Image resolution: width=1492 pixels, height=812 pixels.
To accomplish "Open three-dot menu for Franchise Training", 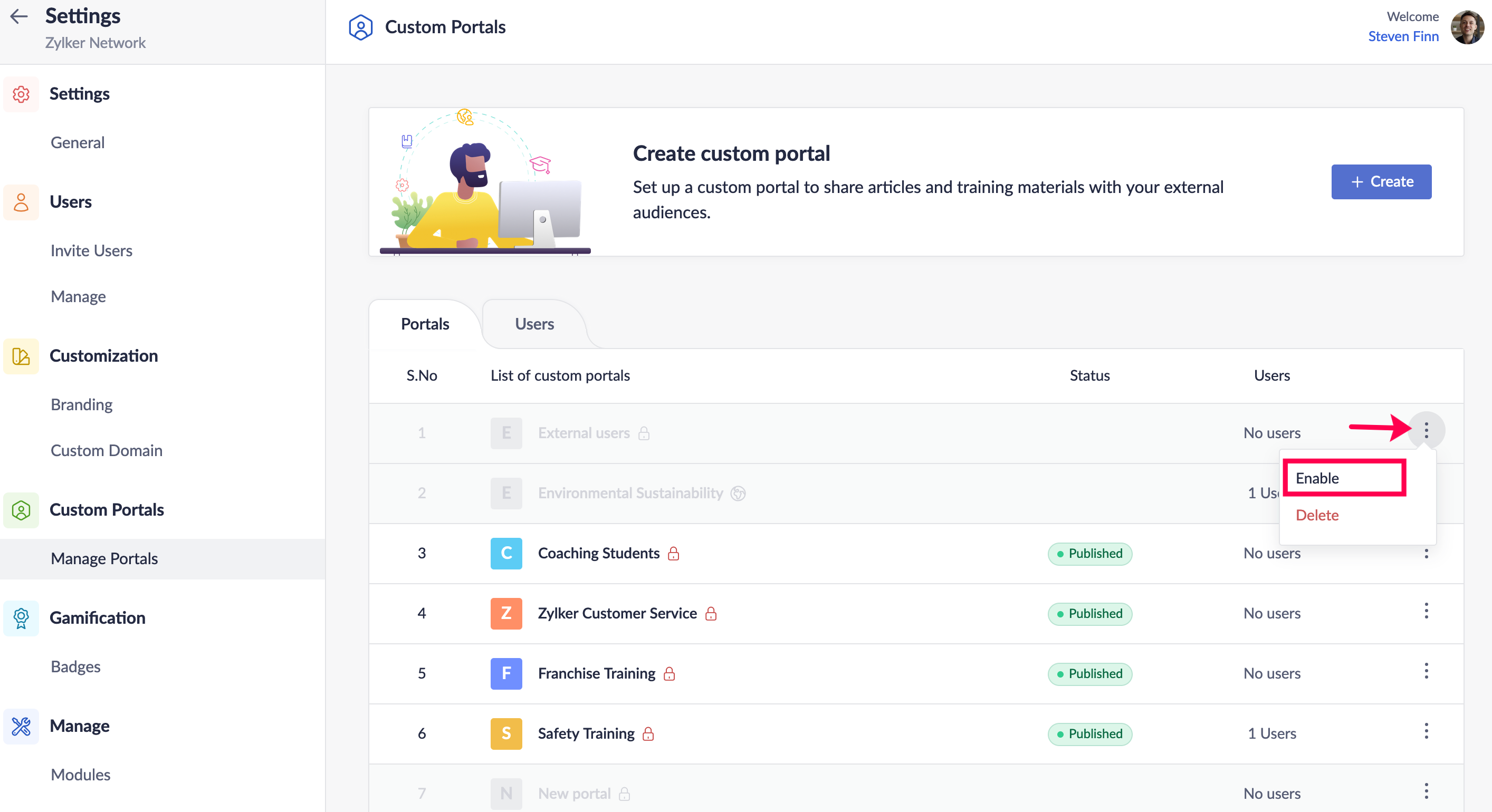I will pos(1426,671).
